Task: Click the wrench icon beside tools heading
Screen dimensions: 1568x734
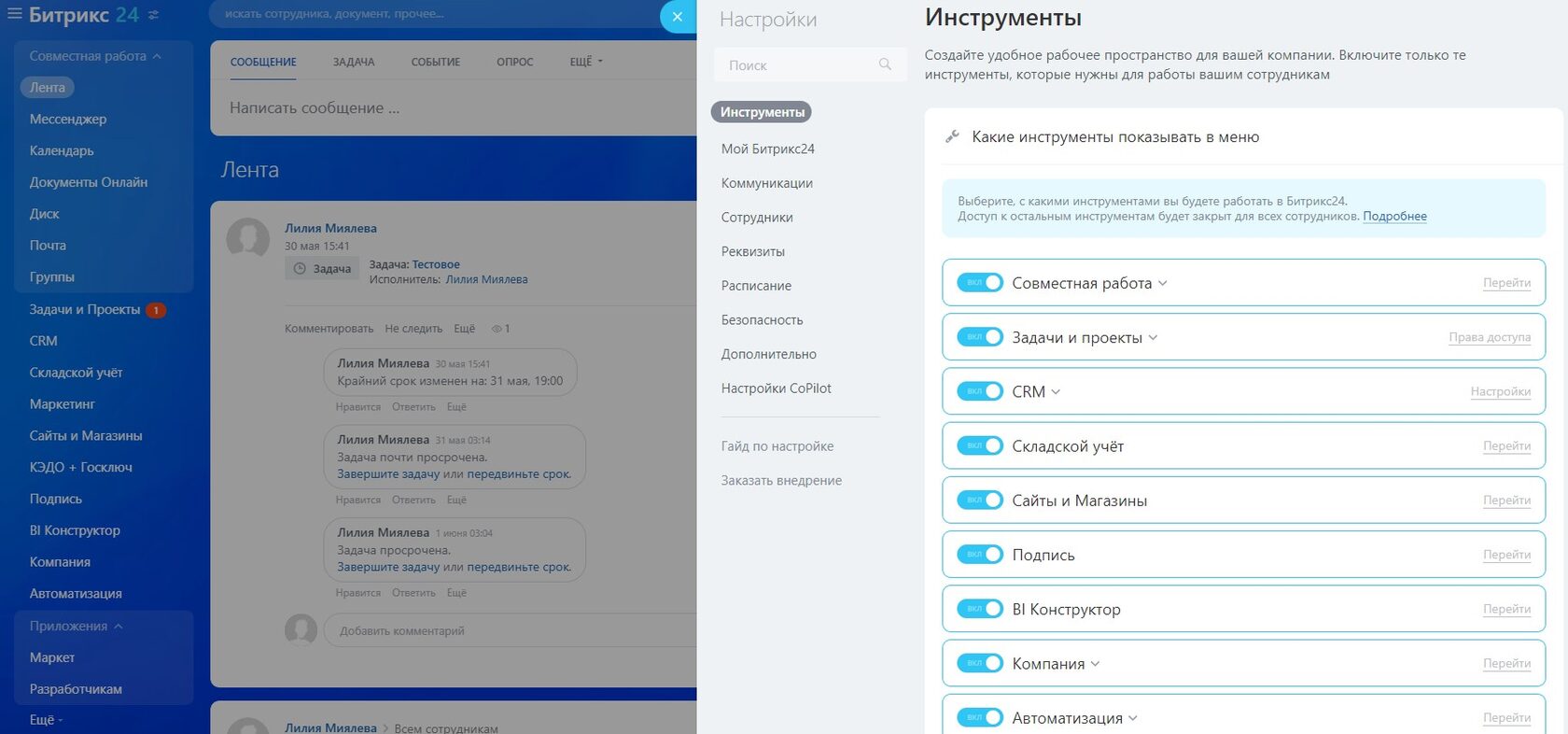Action: pos(952,136)
